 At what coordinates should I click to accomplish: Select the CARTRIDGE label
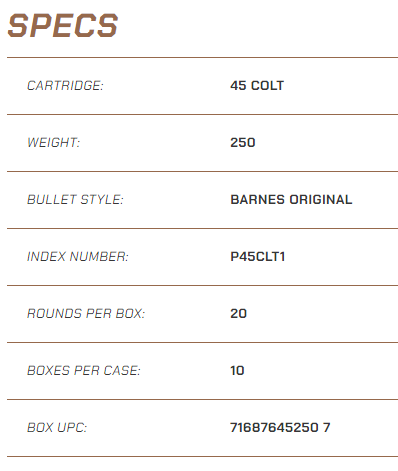[x=65, y=86]
